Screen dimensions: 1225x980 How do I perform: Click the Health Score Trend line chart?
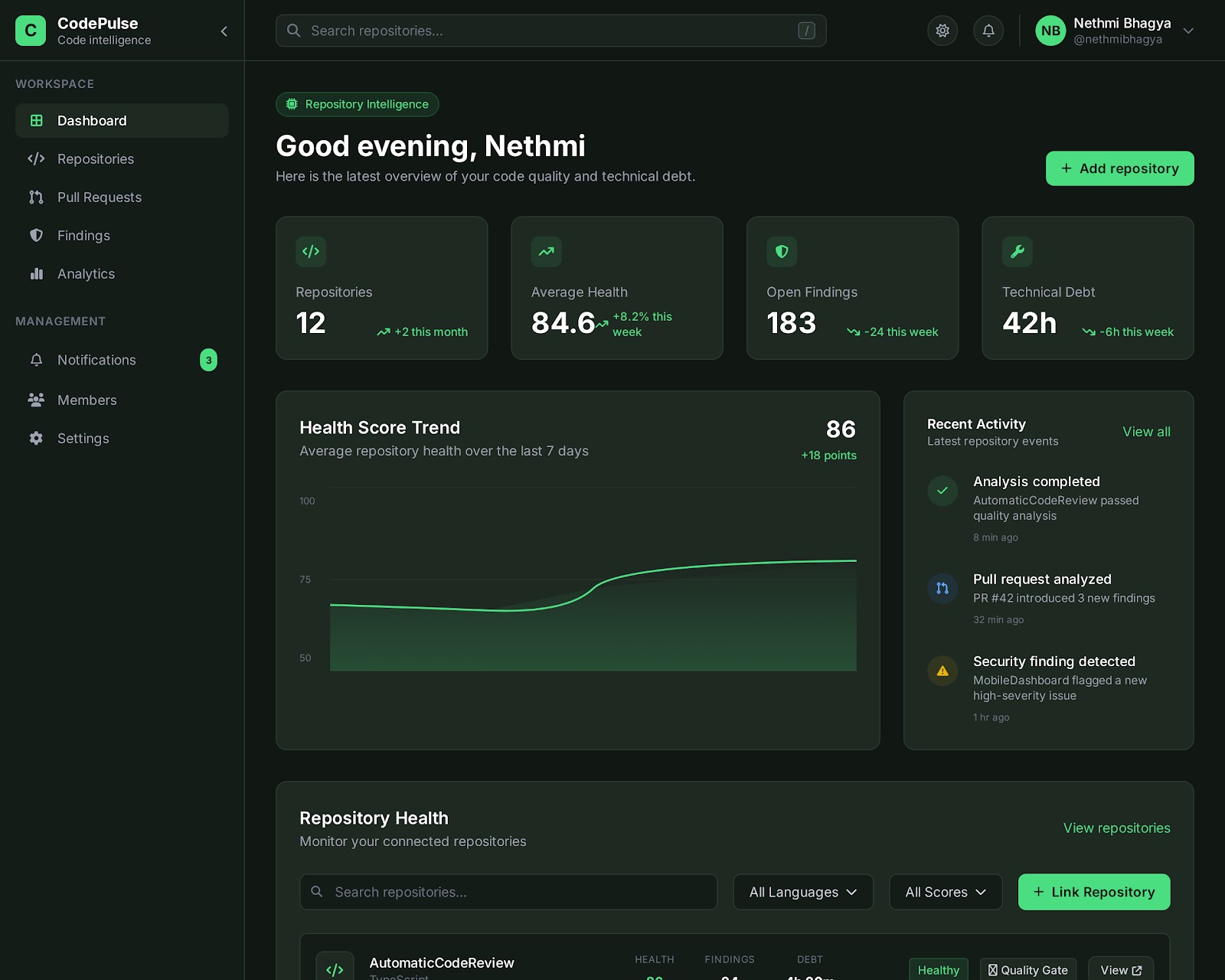[x=593, y=579]
